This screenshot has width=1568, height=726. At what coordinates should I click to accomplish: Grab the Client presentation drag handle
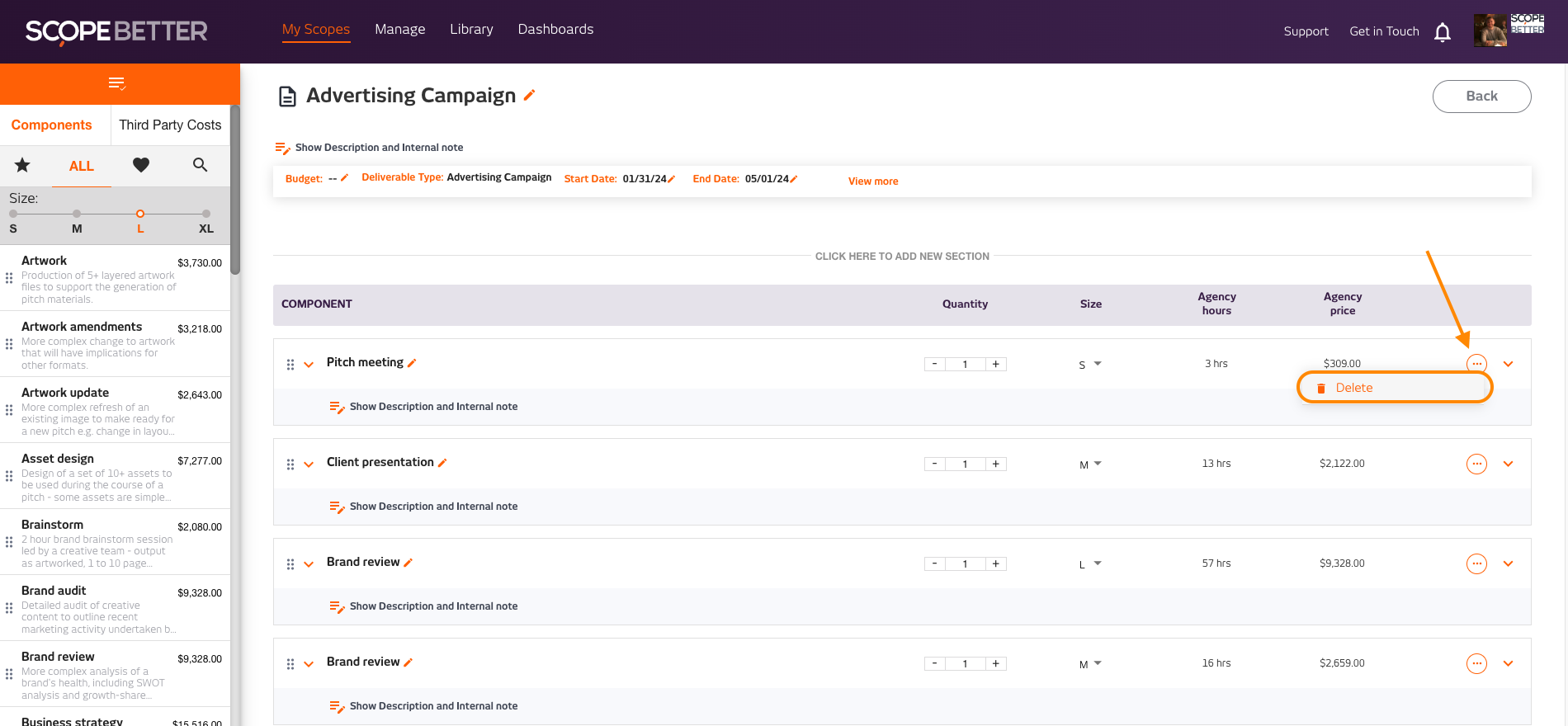tap(290, 464)
